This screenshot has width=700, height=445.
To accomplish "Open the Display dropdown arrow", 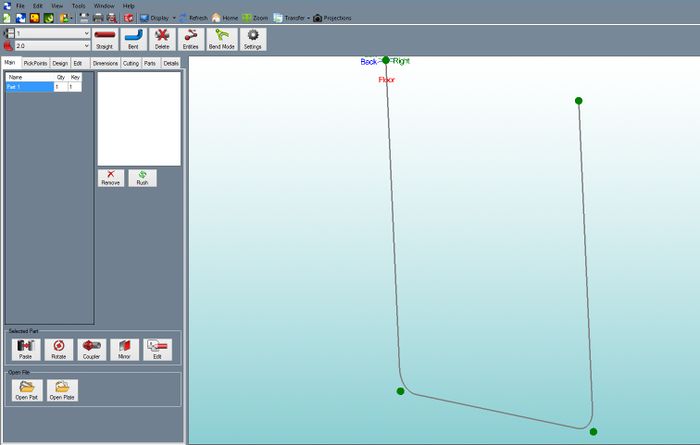I will pyautogui.click(x=175, y=18).
